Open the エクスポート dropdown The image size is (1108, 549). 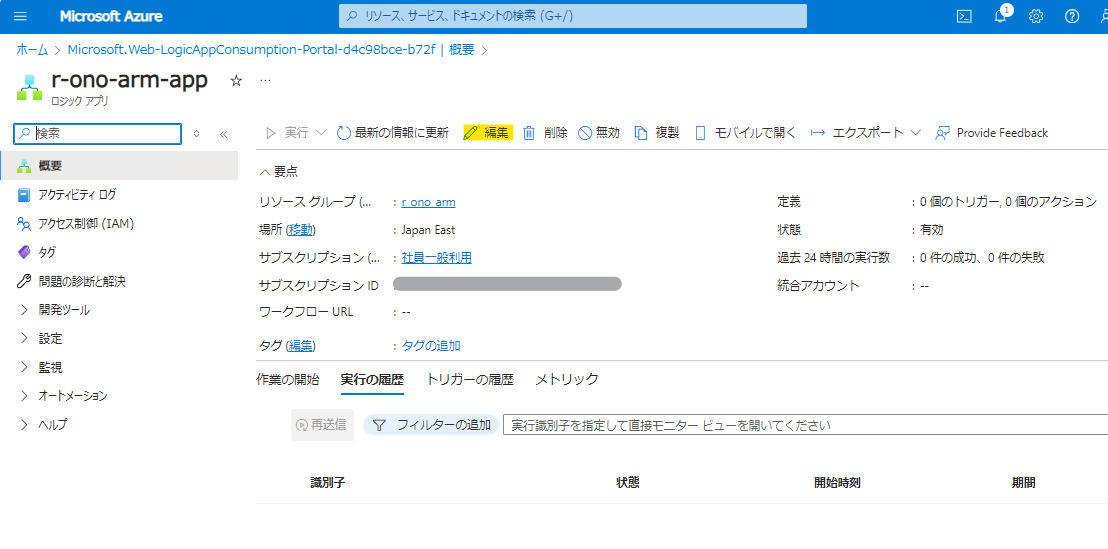[x=866, y=133]
